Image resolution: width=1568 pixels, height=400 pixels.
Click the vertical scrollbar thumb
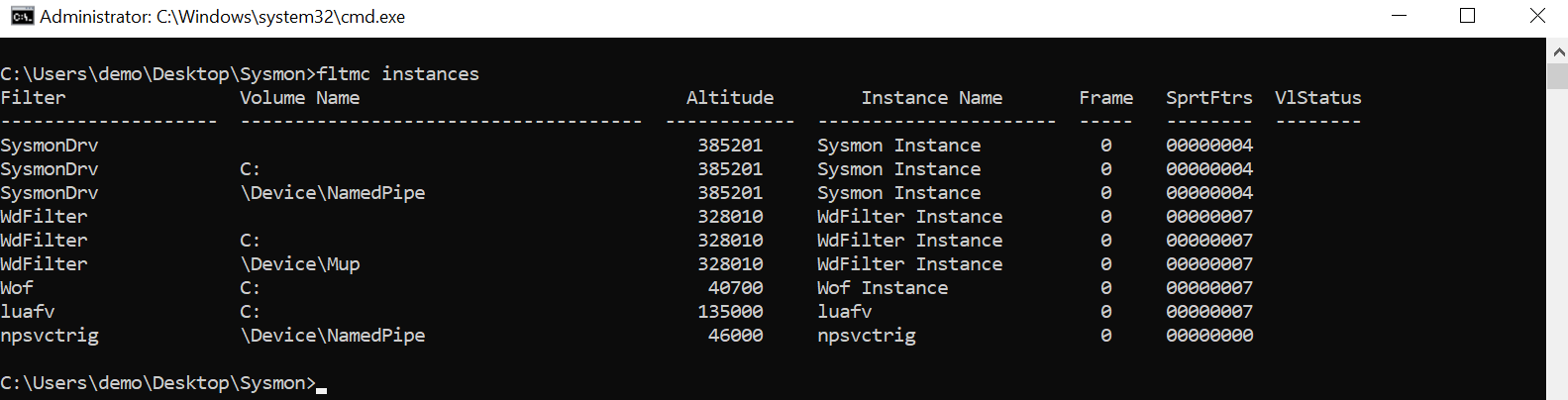(x=1558, y=77)
